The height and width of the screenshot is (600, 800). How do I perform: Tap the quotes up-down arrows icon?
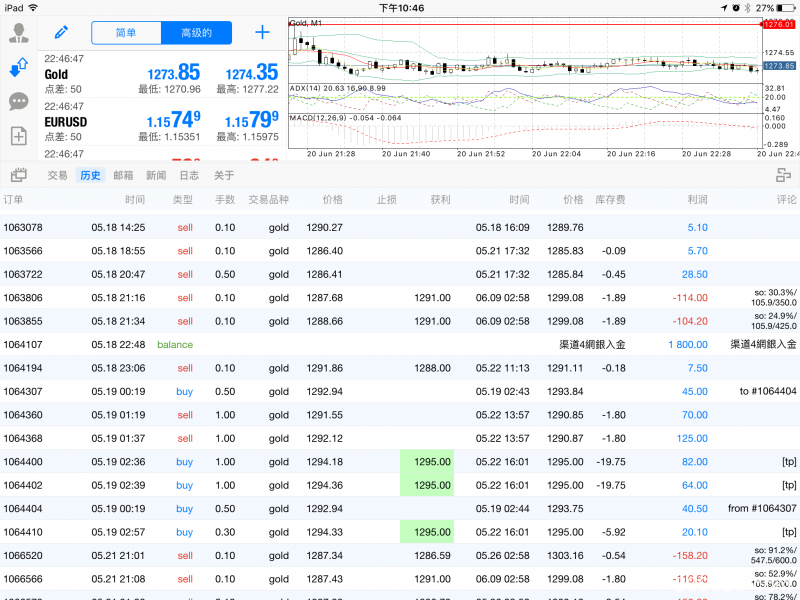point(19,67)
